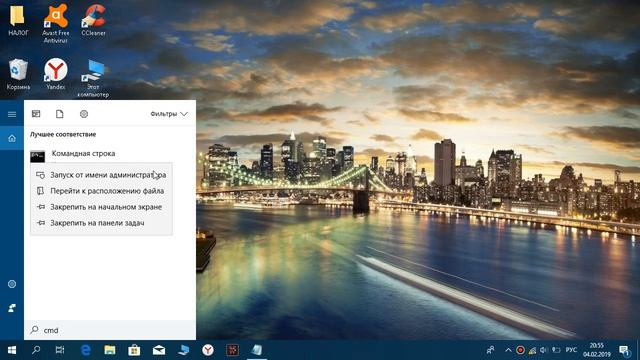Open Mail app from taskbar
640x360 pixels.
(159, 350)
